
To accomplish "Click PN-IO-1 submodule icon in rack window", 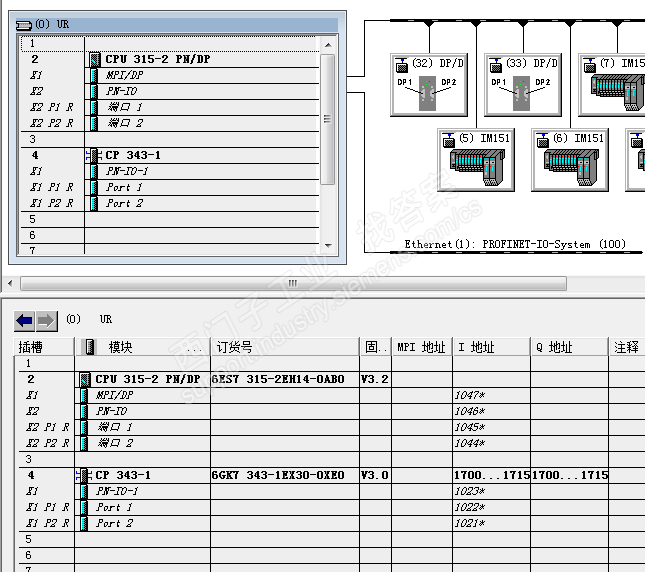I will 94,171.
